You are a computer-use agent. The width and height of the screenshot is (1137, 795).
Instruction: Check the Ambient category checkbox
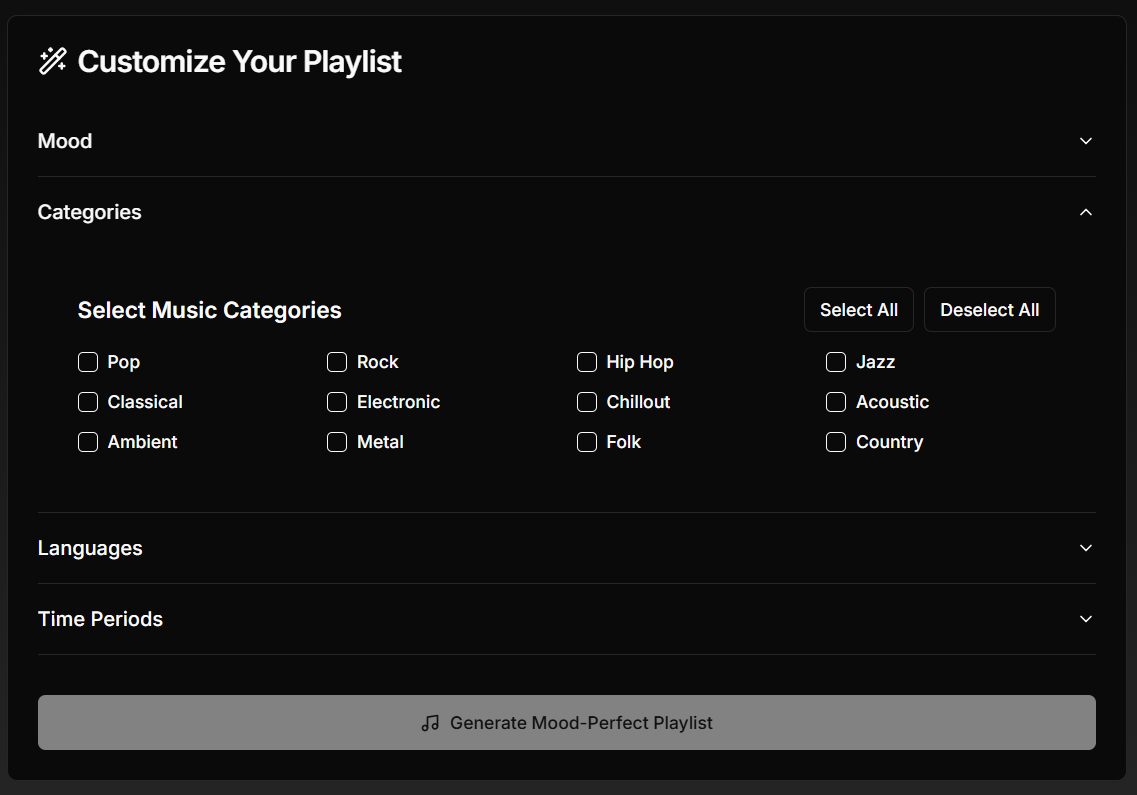pyautogui.click(x=88, y=442)
